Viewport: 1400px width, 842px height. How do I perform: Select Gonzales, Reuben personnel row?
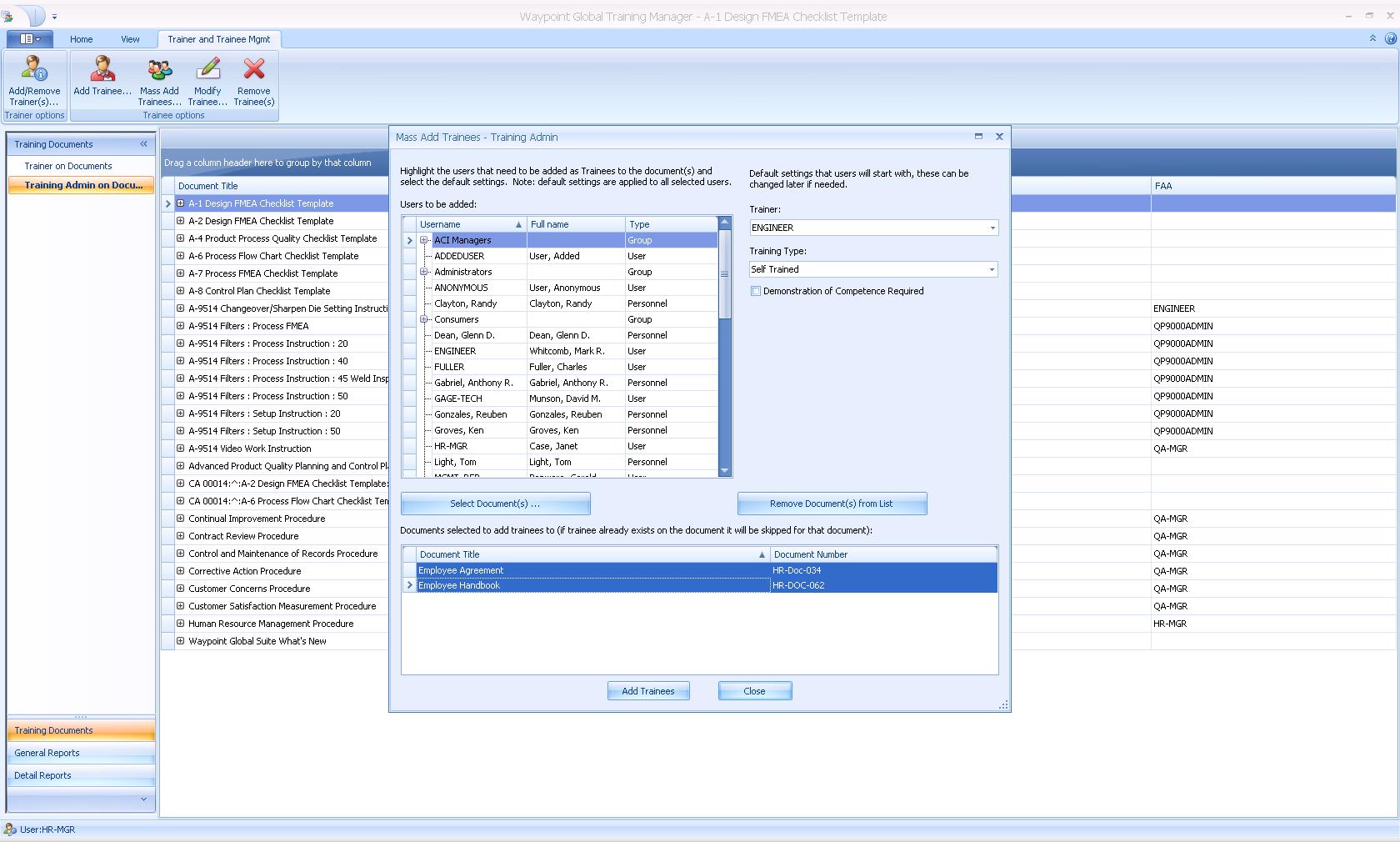pyautogui.click(x=559, y=414)
